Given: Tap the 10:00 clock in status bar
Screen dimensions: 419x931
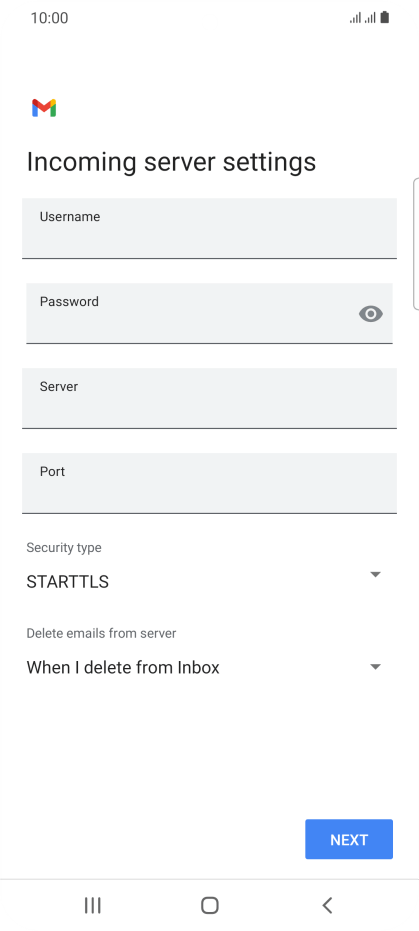Looking at the screenshot, I should click(49, 18).
